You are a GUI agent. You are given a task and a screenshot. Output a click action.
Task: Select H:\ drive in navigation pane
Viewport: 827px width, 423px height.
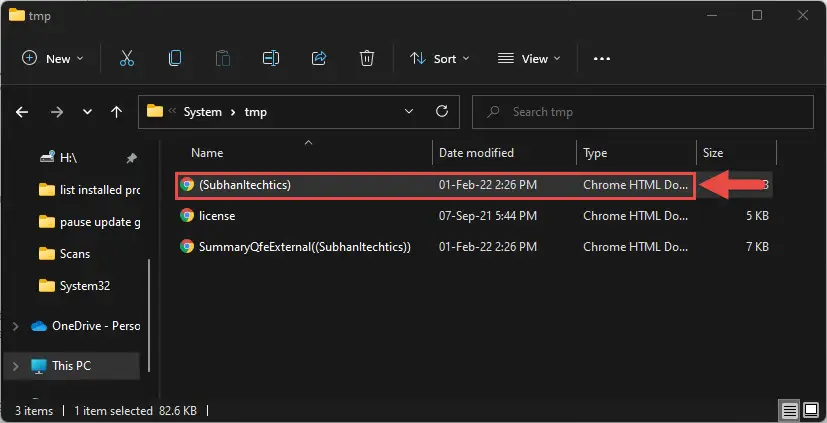pos(69,158)
